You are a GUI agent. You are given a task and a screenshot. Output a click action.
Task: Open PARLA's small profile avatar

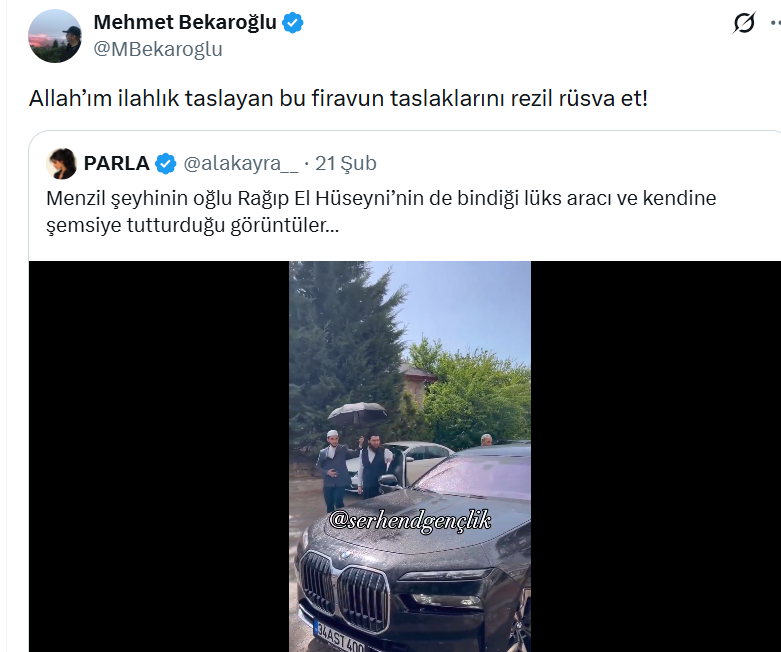[x=61, y=163]
